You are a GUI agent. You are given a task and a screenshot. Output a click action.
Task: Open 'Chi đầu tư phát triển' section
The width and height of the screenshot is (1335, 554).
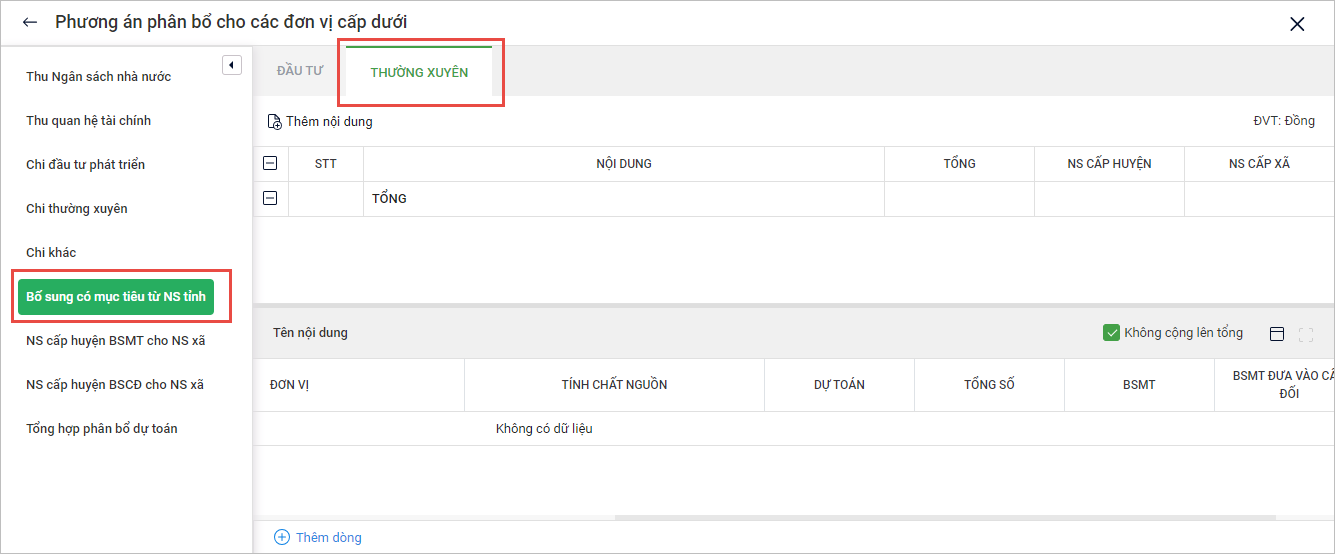point(85,165)
